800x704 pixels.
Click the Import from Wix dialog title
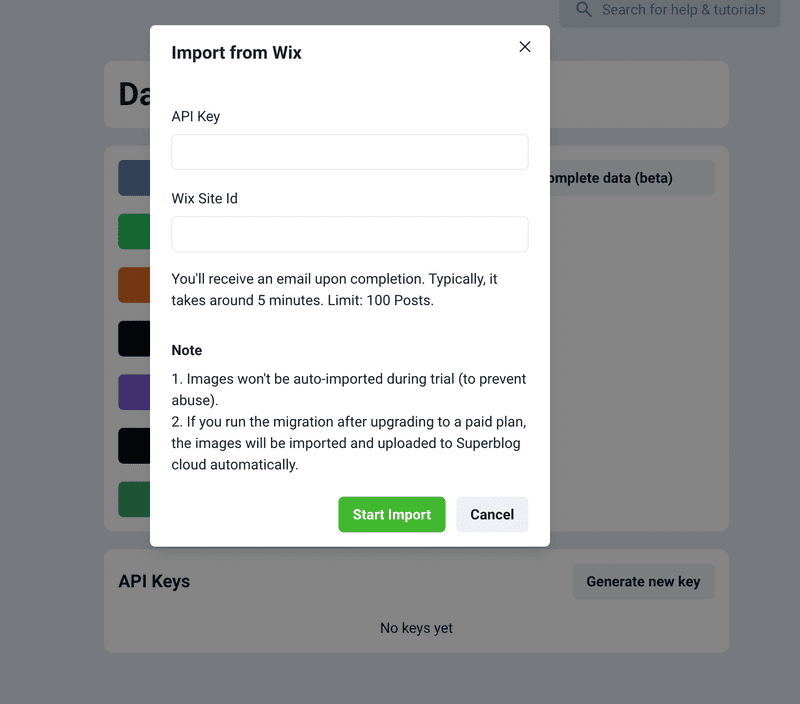tap(237, 53)
